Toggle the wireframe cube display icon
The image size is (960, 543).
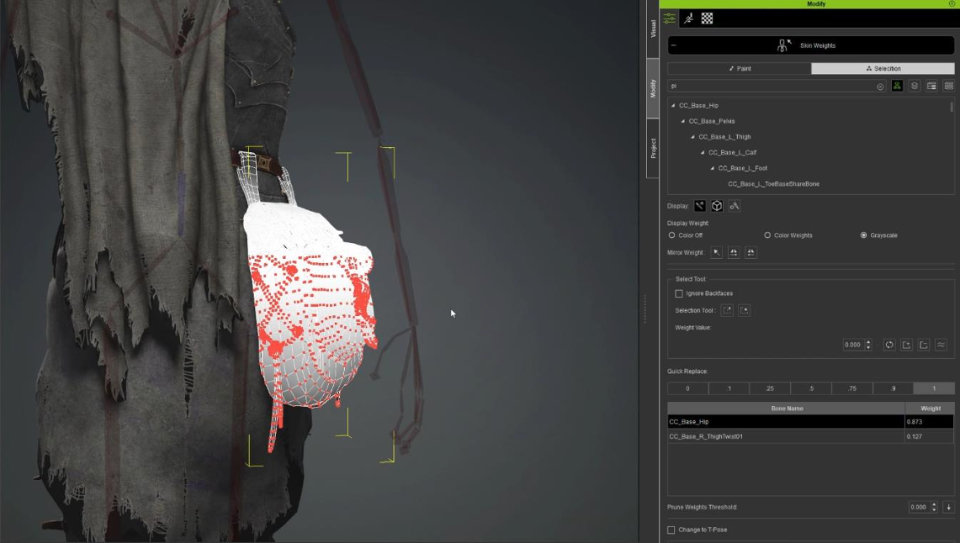[717, 206]
